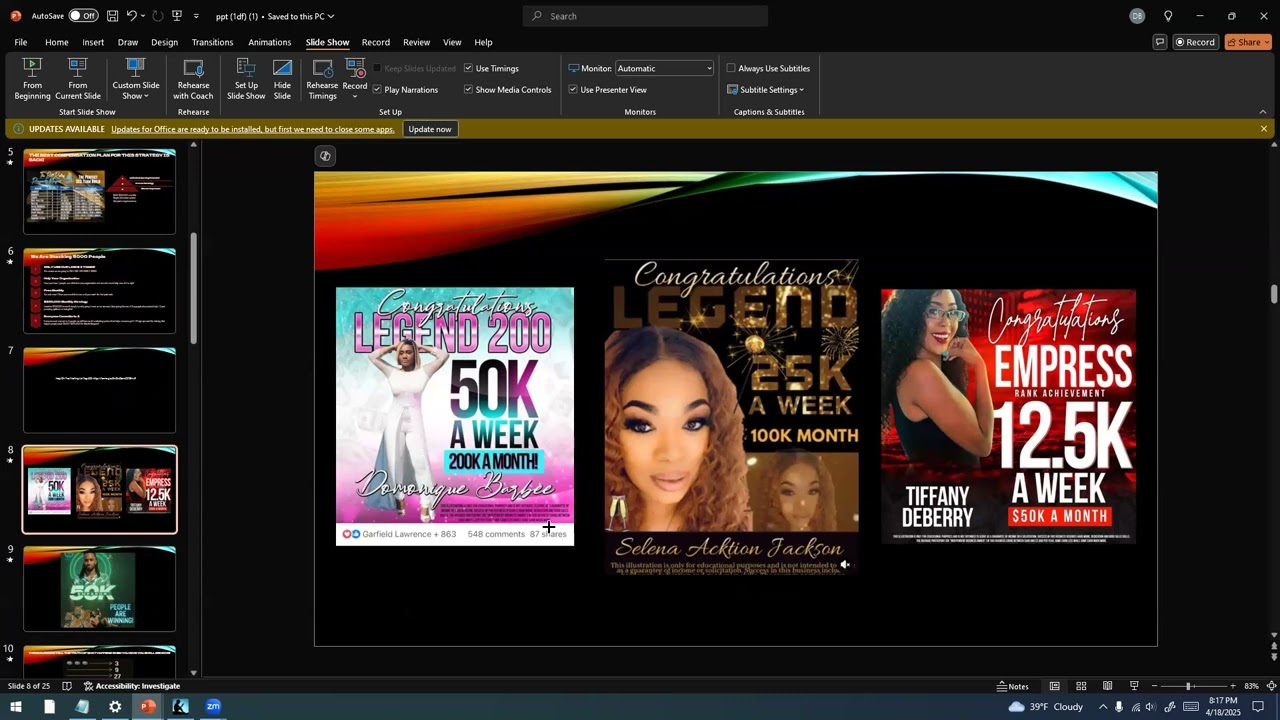Open the View tab
Screen dimensions: 1280x720
click(452, 42)
